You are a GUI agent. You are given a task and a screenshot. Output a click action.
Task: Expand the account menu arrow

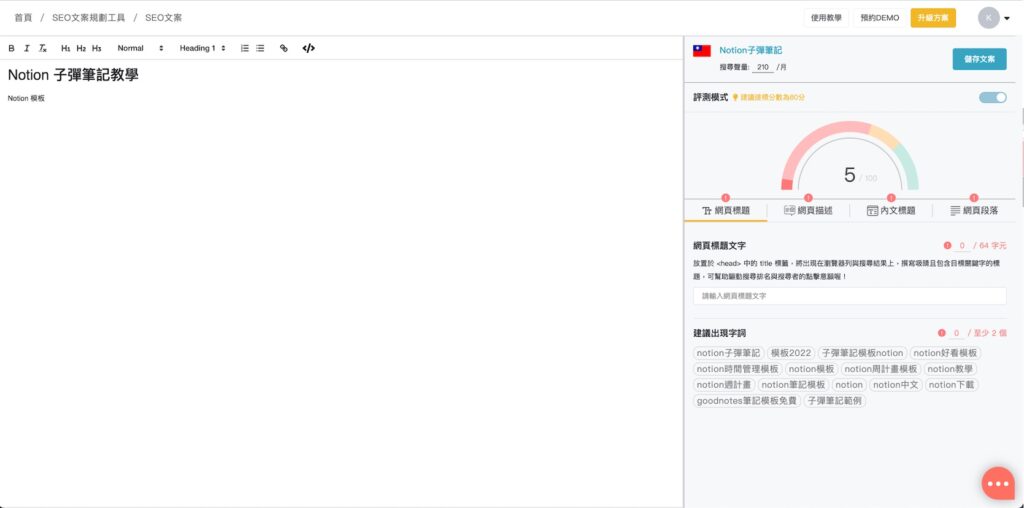pyautogui.click(x=1007, y=19)
